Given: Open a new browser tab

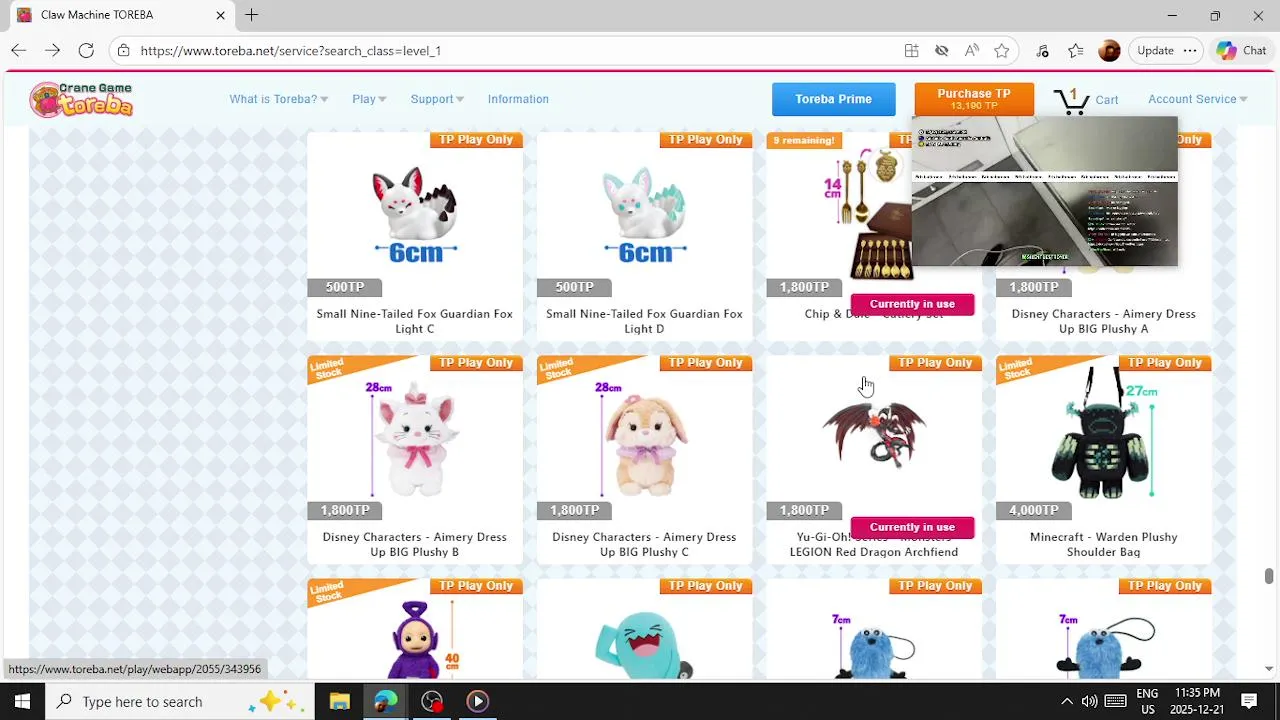Looking at the screenshot, I should point(251,15).
